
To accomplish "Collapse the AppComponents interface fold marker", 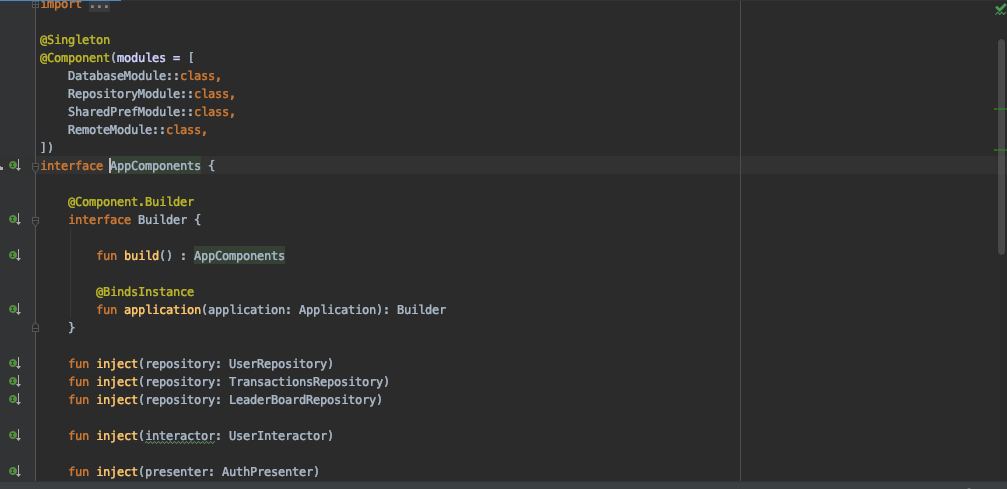I will pyautogui.click(x=35, y=166).
